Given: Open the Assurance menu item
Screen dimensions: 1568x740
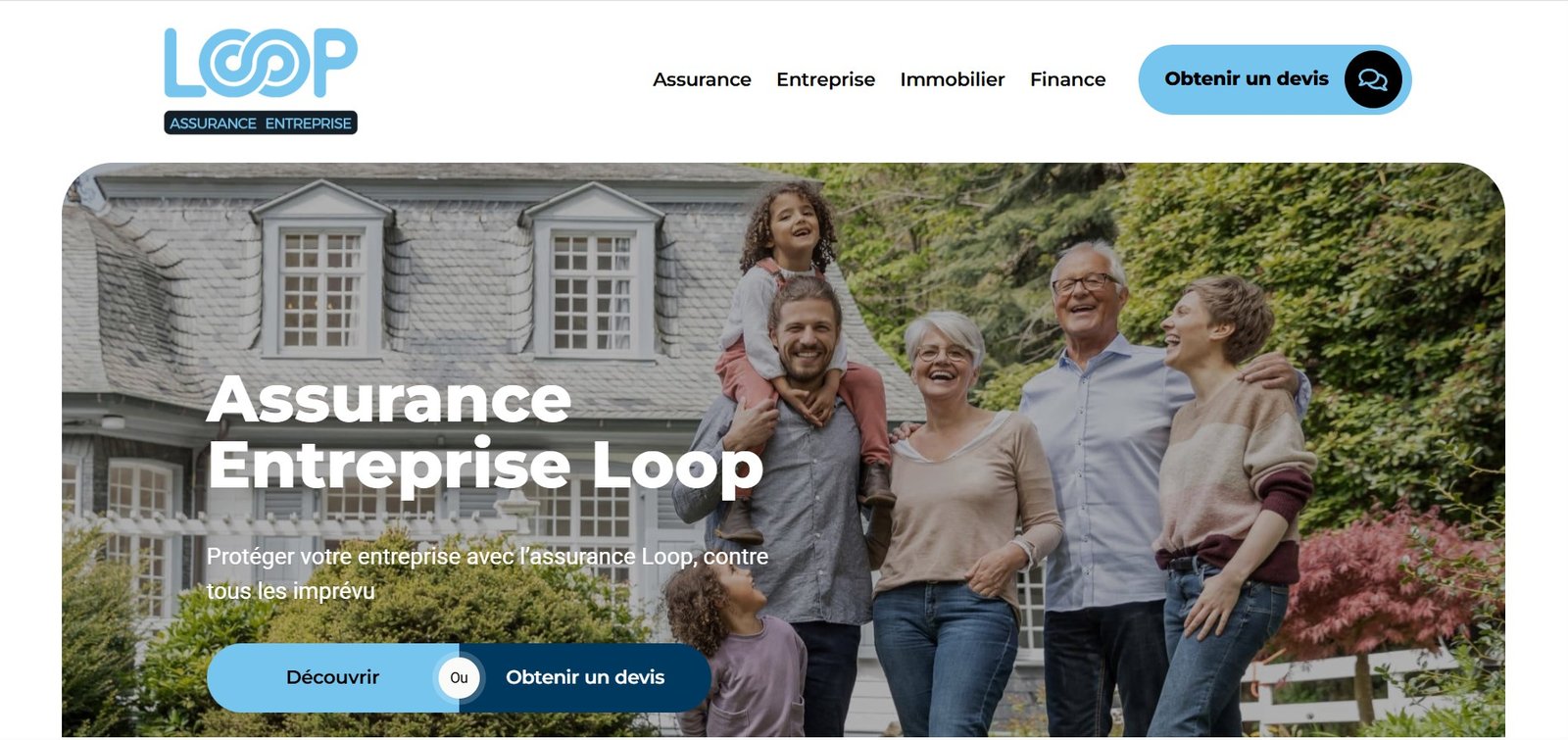Looking at the screenshot, I should pyautogui.click(x=702, y=79).
